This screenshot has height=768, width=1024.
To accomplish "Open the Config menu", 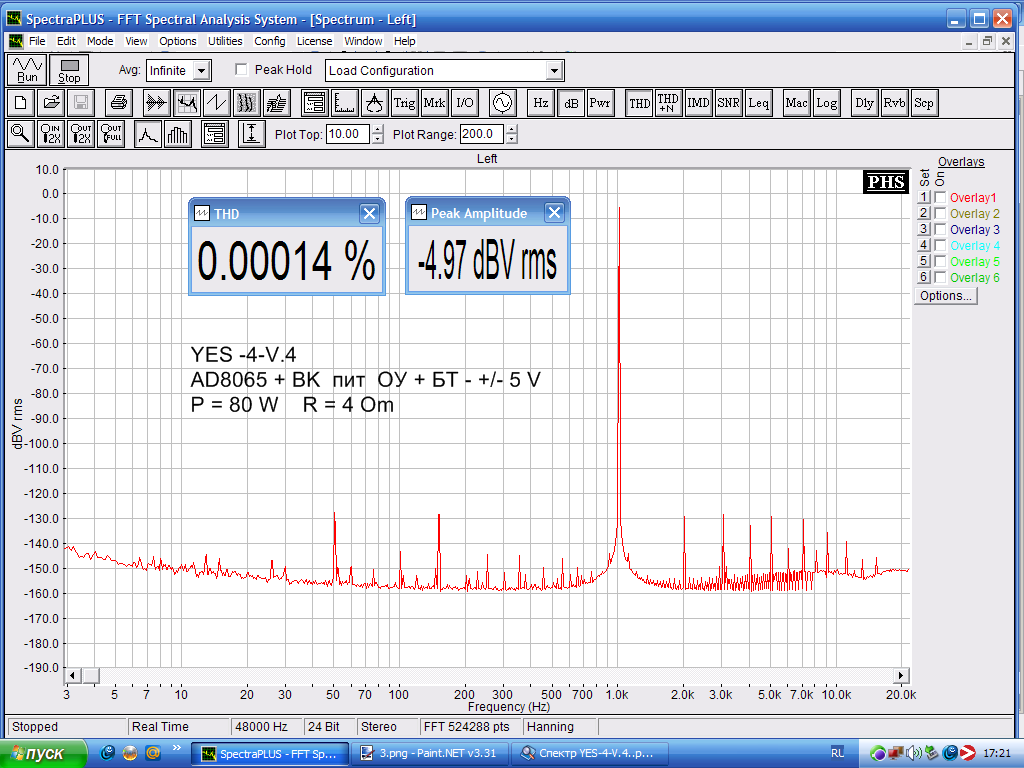I will coord(269,41).
